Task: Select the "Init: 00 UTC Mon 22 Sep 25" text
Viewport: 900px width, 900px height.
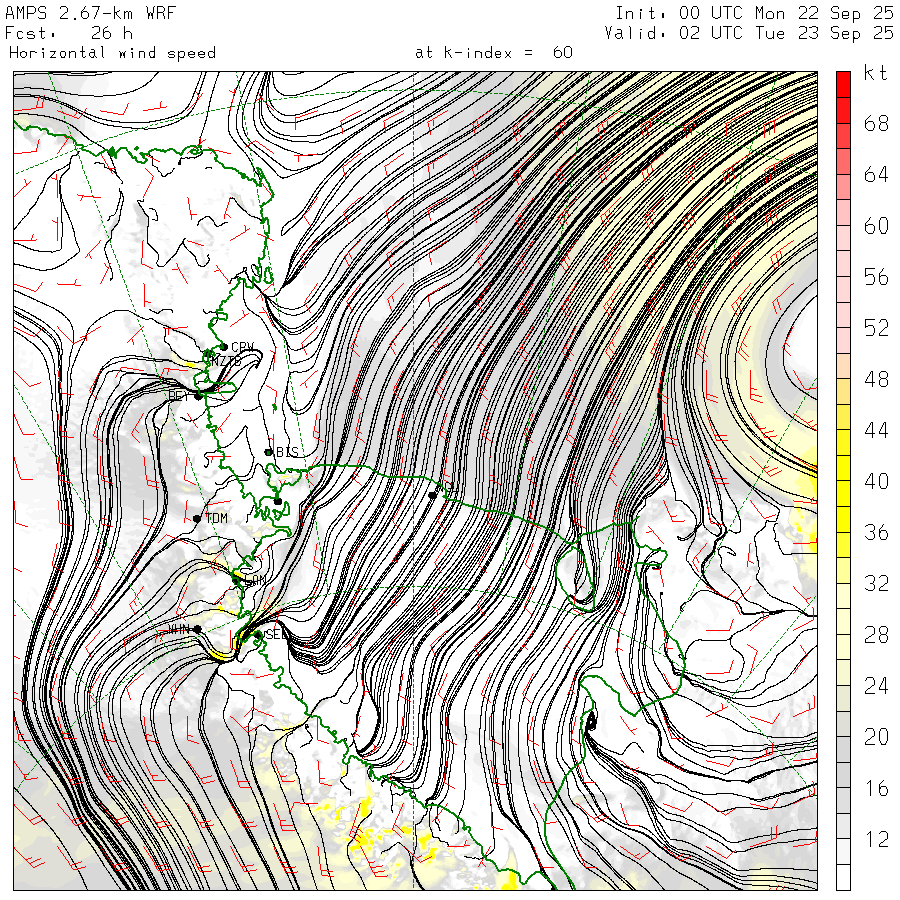Action: tap(754, 13)
